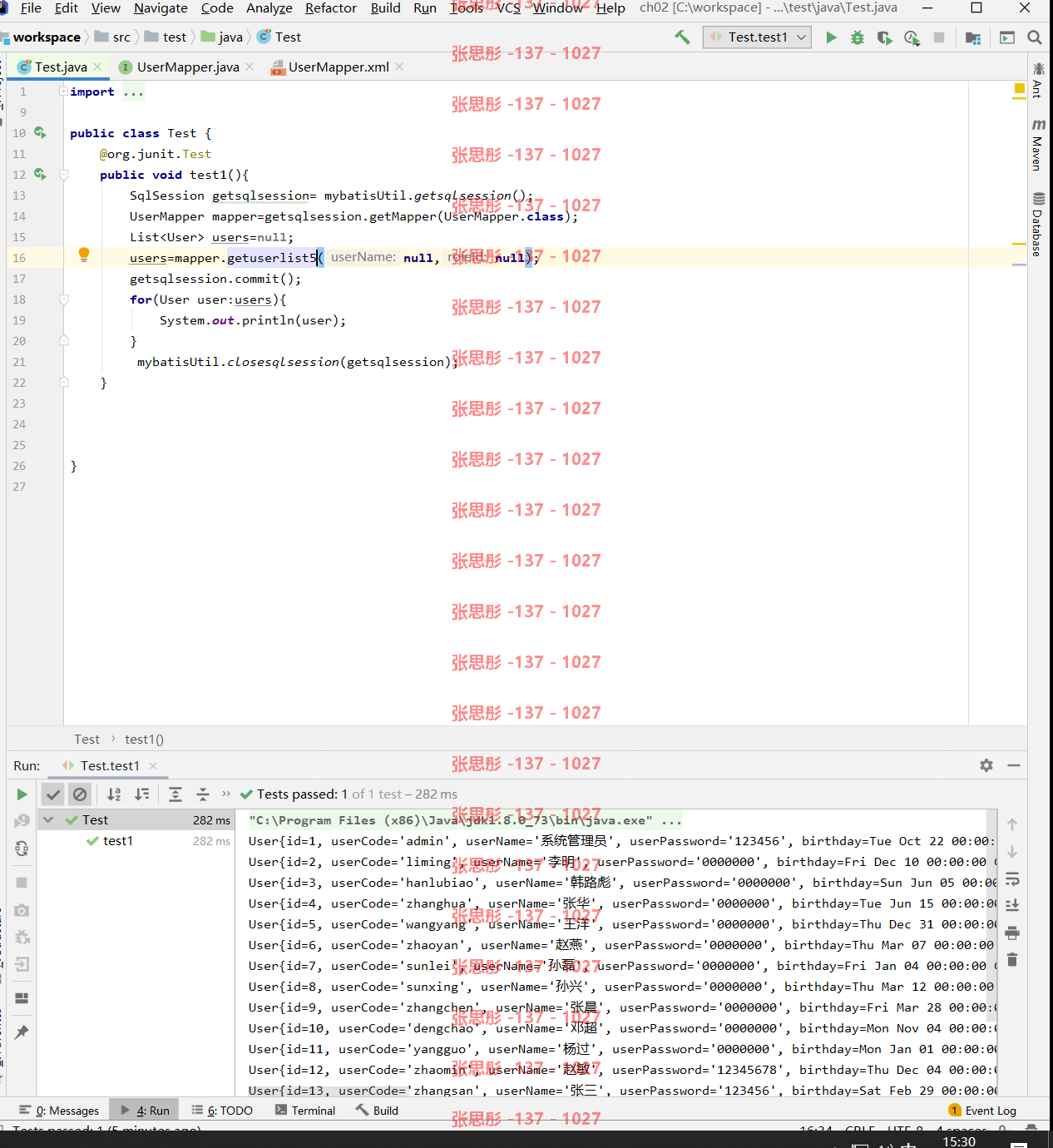
Task: Switch to the UserMapper.java tab
Action: 188,67
